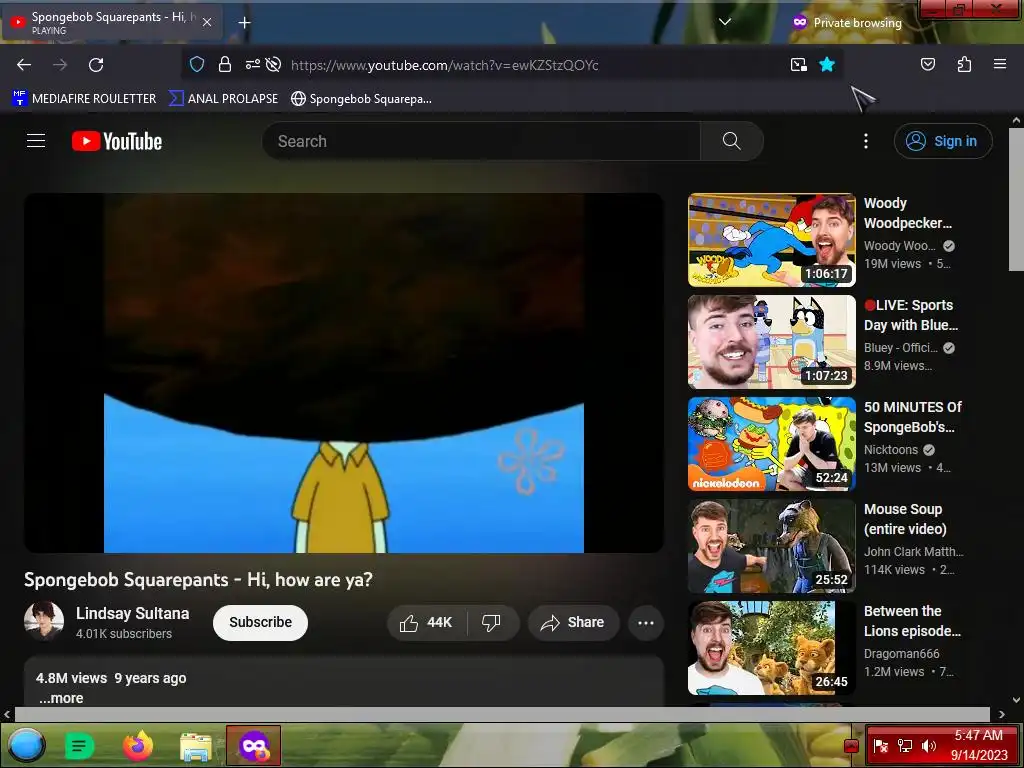Click the volume speaker tray icon
The width and height of the screenshot is (1024, 768).
[x=929, y=746]
